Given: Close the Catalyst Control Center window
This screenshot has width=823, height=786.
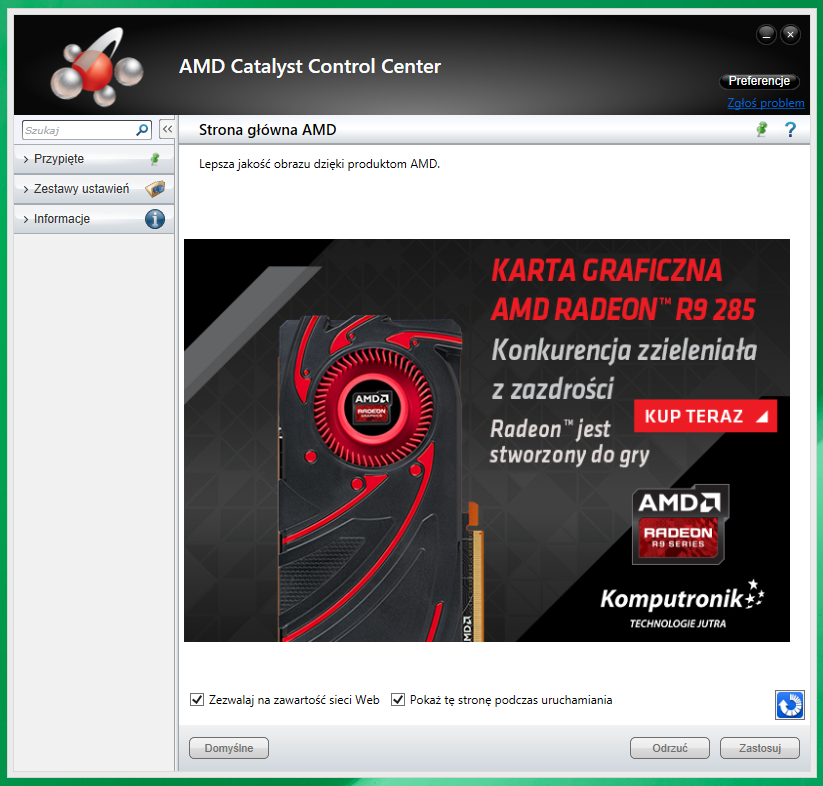Looking at the screenshot, I should pyautogui.click(x=790, y=35).
